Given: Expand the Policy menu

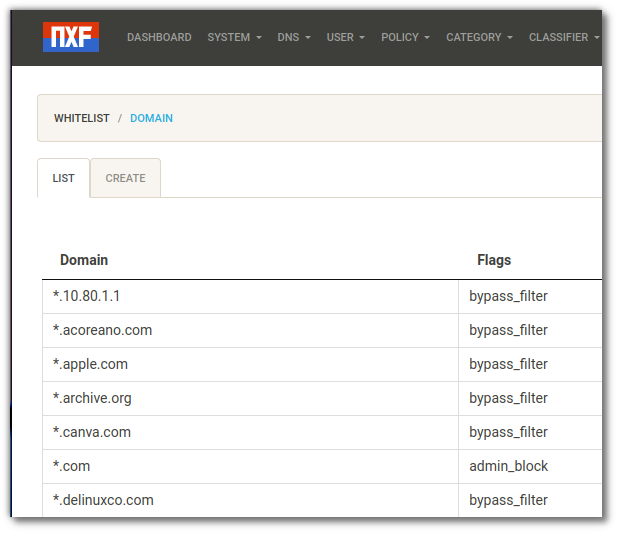Looking at the screenshot, I should coord(405,37).
